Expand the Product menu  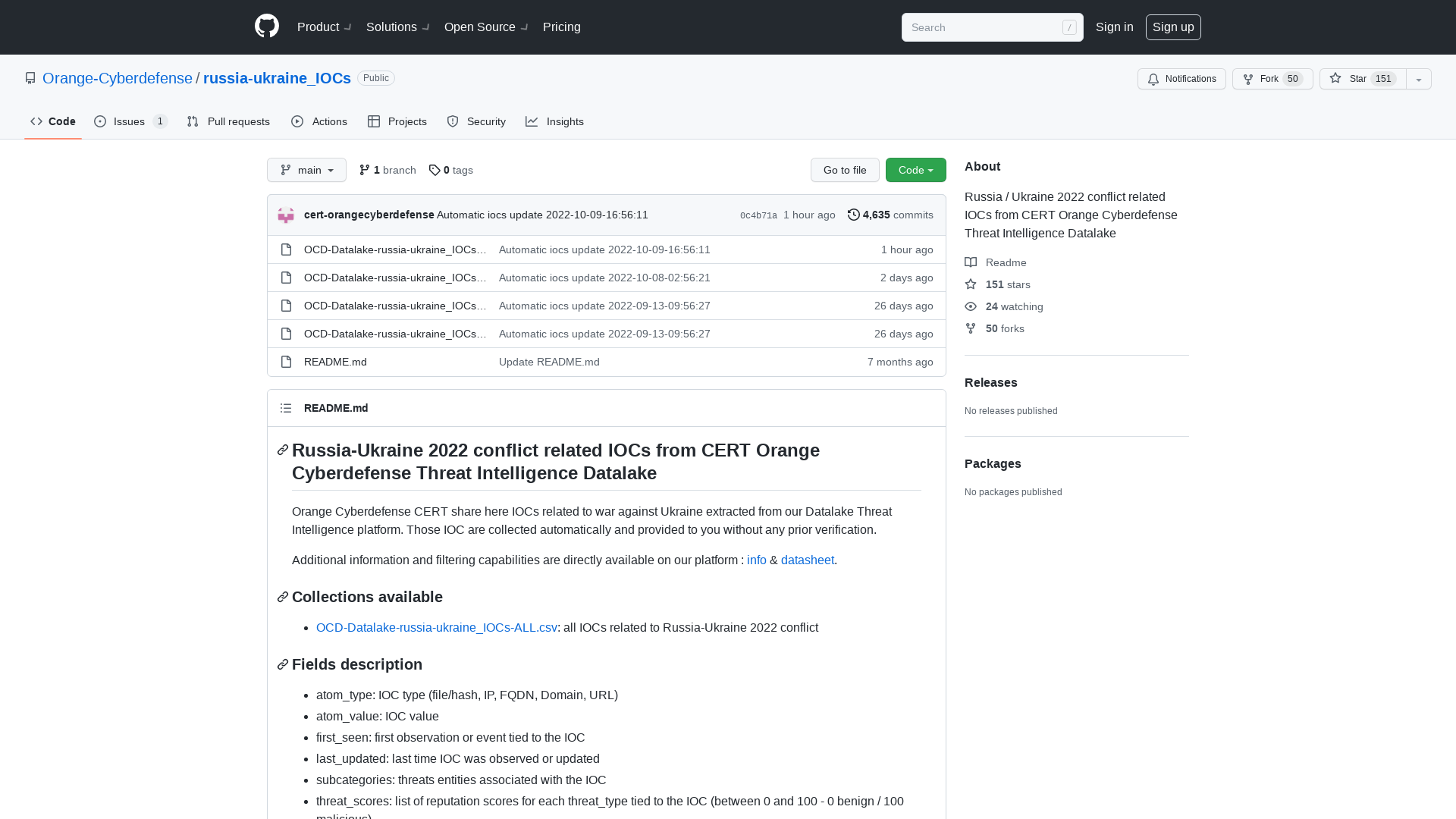click(x=325, y=27)
